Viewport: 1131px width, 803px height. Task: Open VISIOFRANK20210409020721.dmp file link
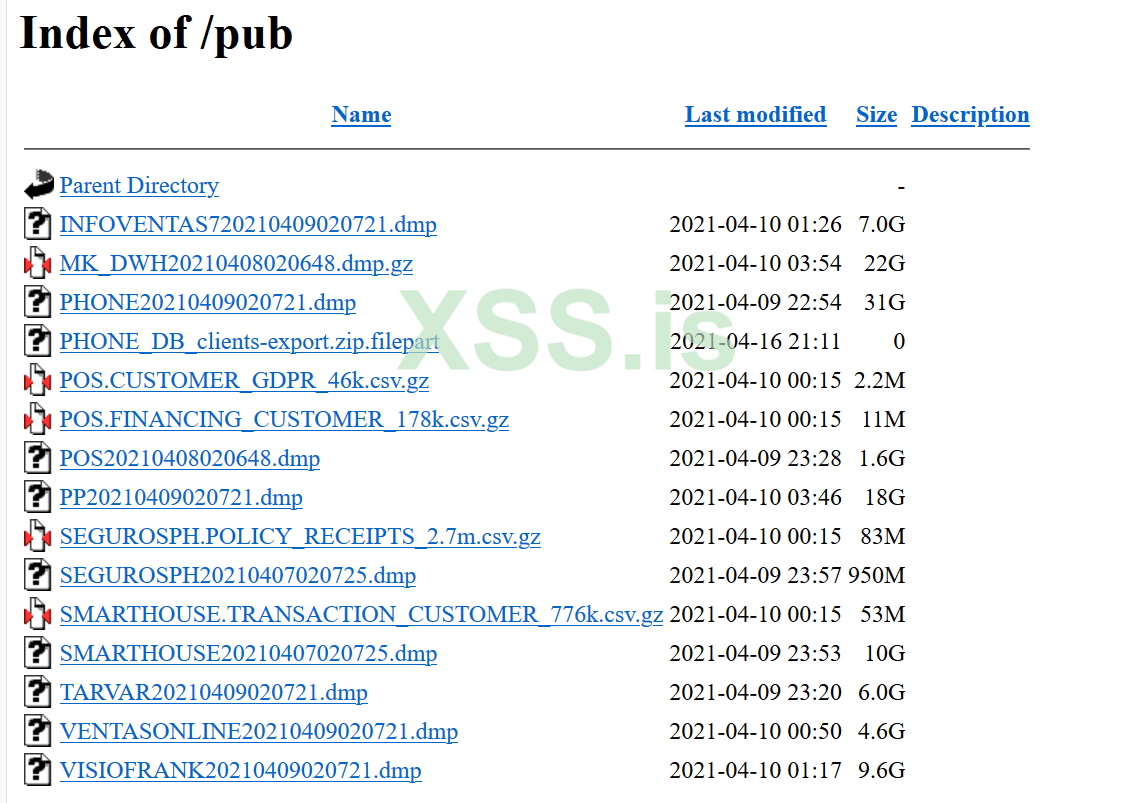click(x=240, y=770)
